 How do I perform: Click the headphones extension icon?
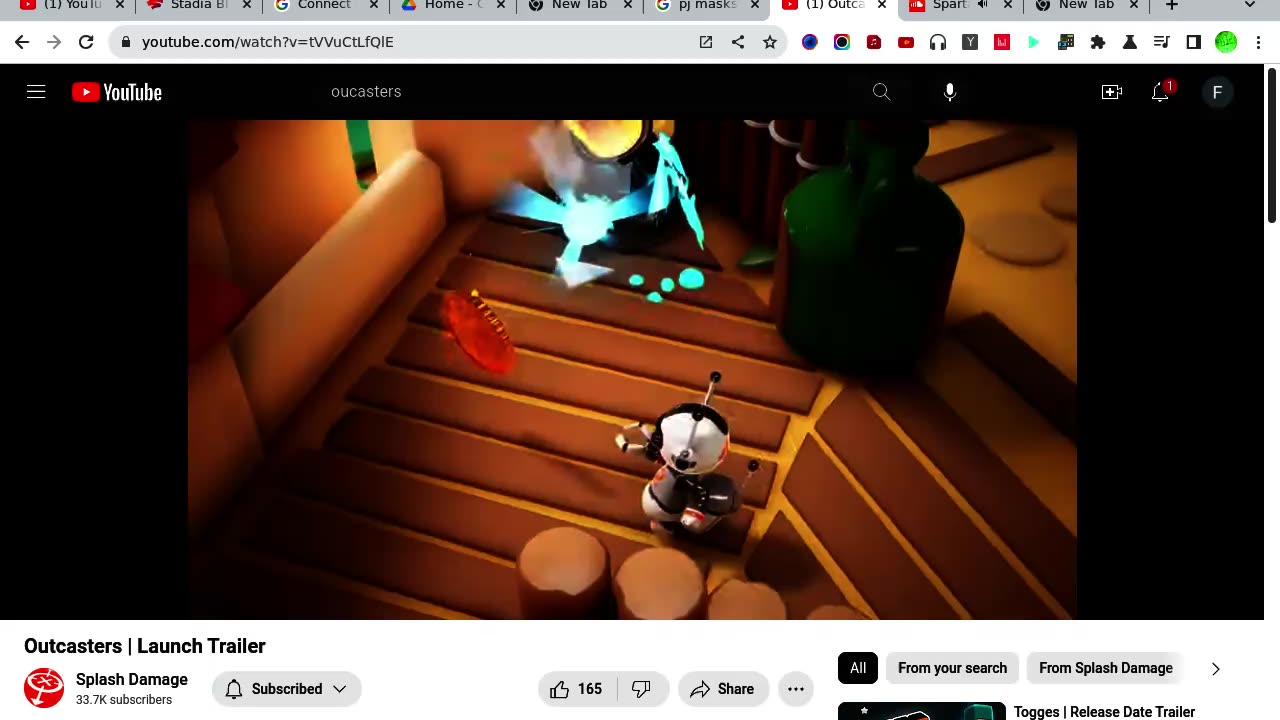coord(938,42)
